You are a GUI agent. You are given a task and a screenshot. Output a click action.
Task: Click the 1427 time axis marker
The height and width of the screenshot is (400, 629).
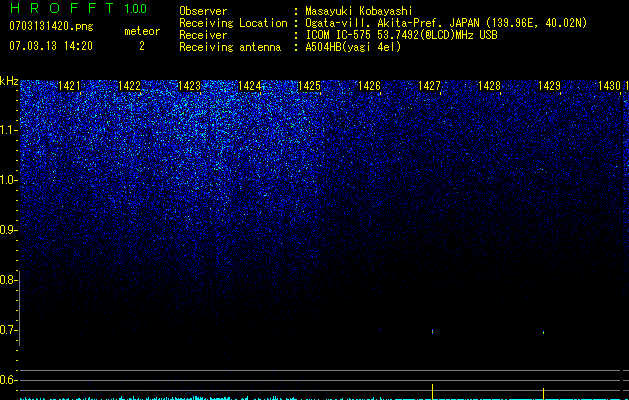pyautogui.click(x=429, y=86)
